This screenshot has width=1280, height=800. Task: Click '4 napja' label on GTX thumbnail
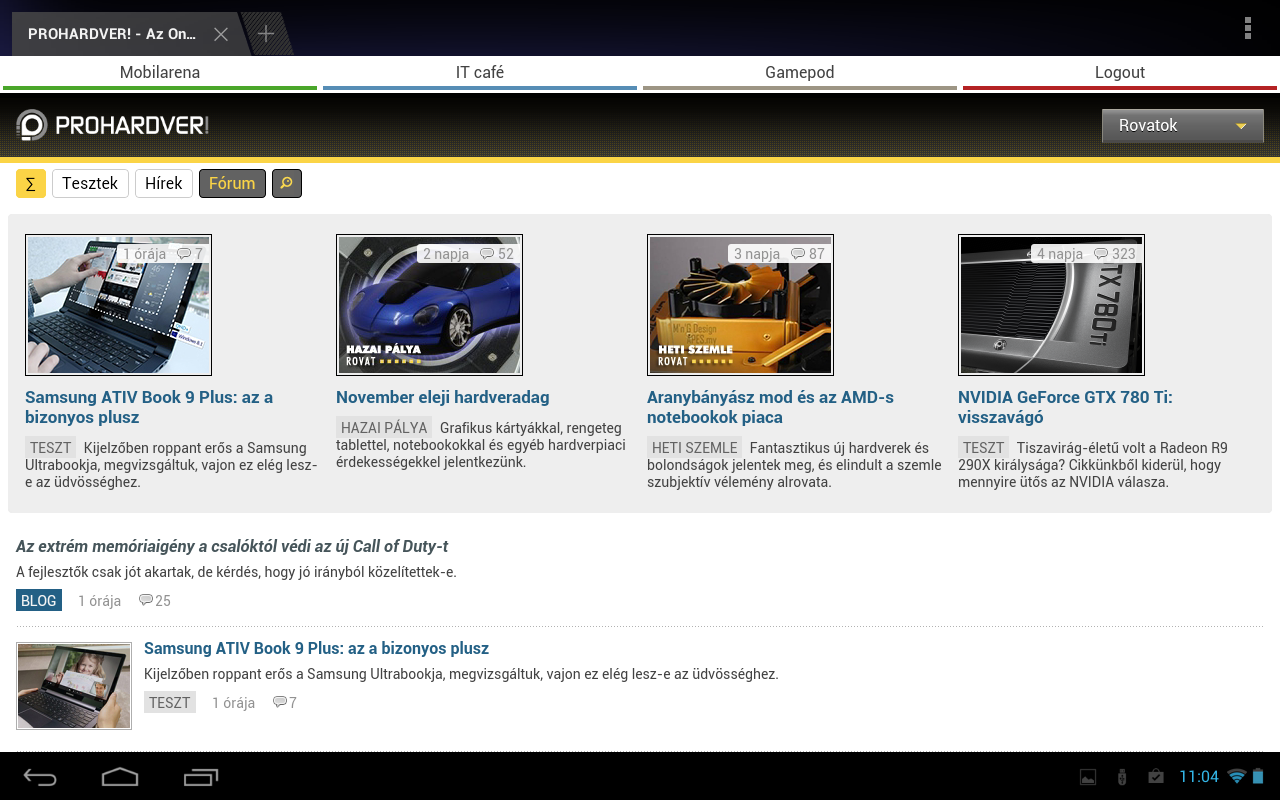pos(1060,254)
